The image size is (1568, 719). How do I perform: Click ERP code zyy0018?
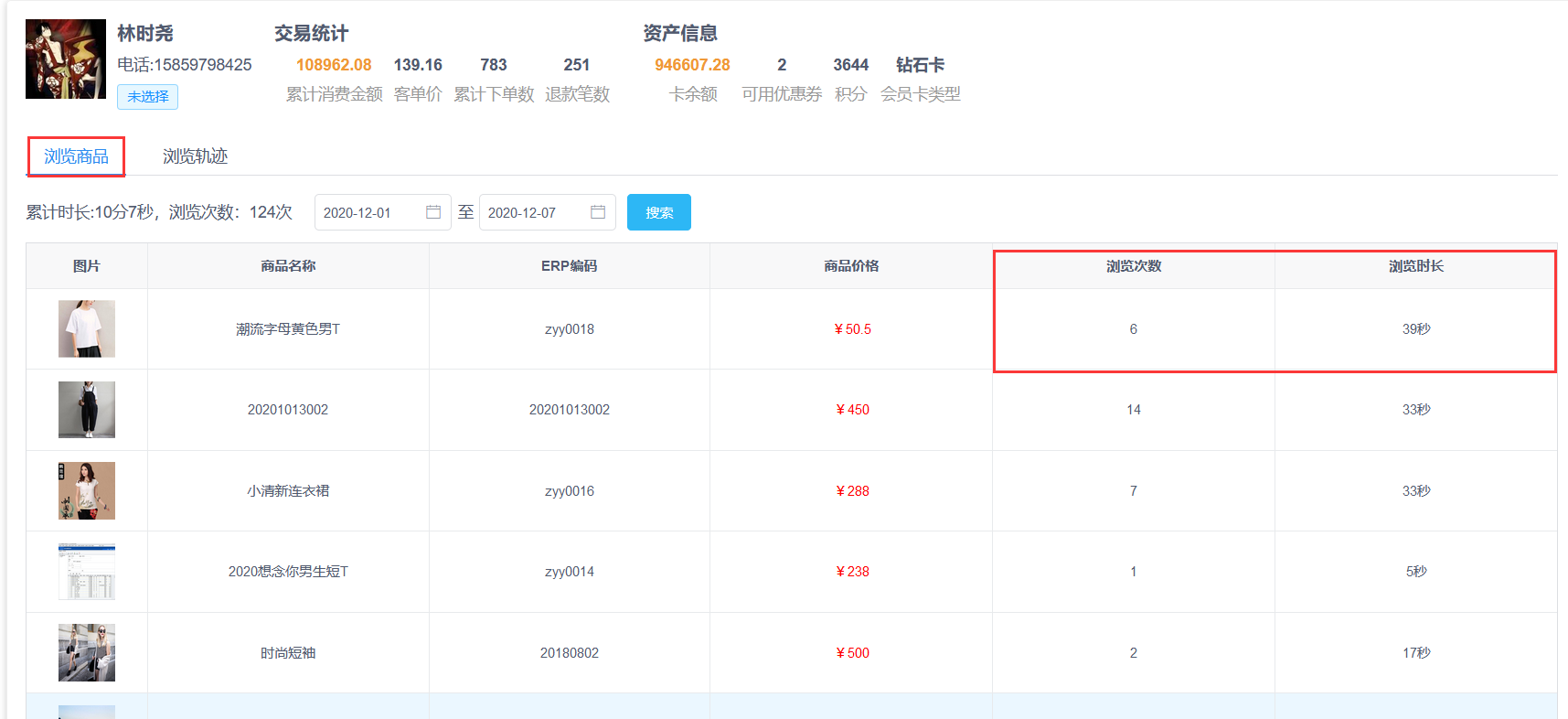(570, 329)
